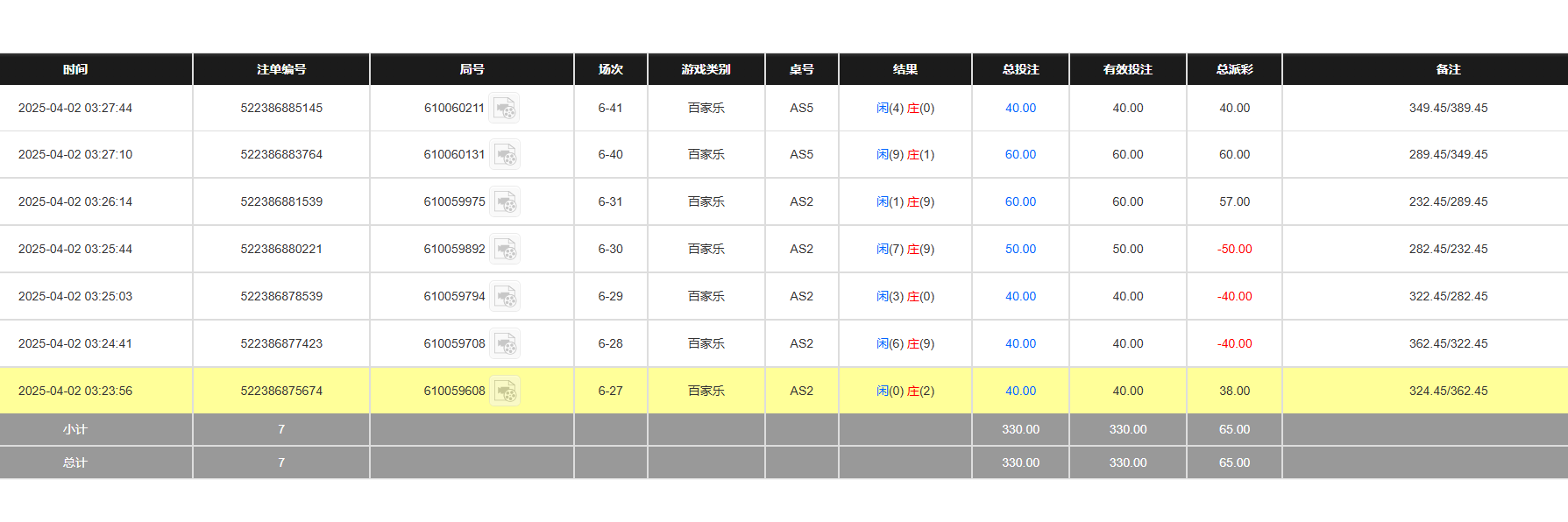This screenshot has width=1568, height=522.
Task: Click blue 40.00 bet in highlighted 6-27 row
Action: [x=1020, y=391]
